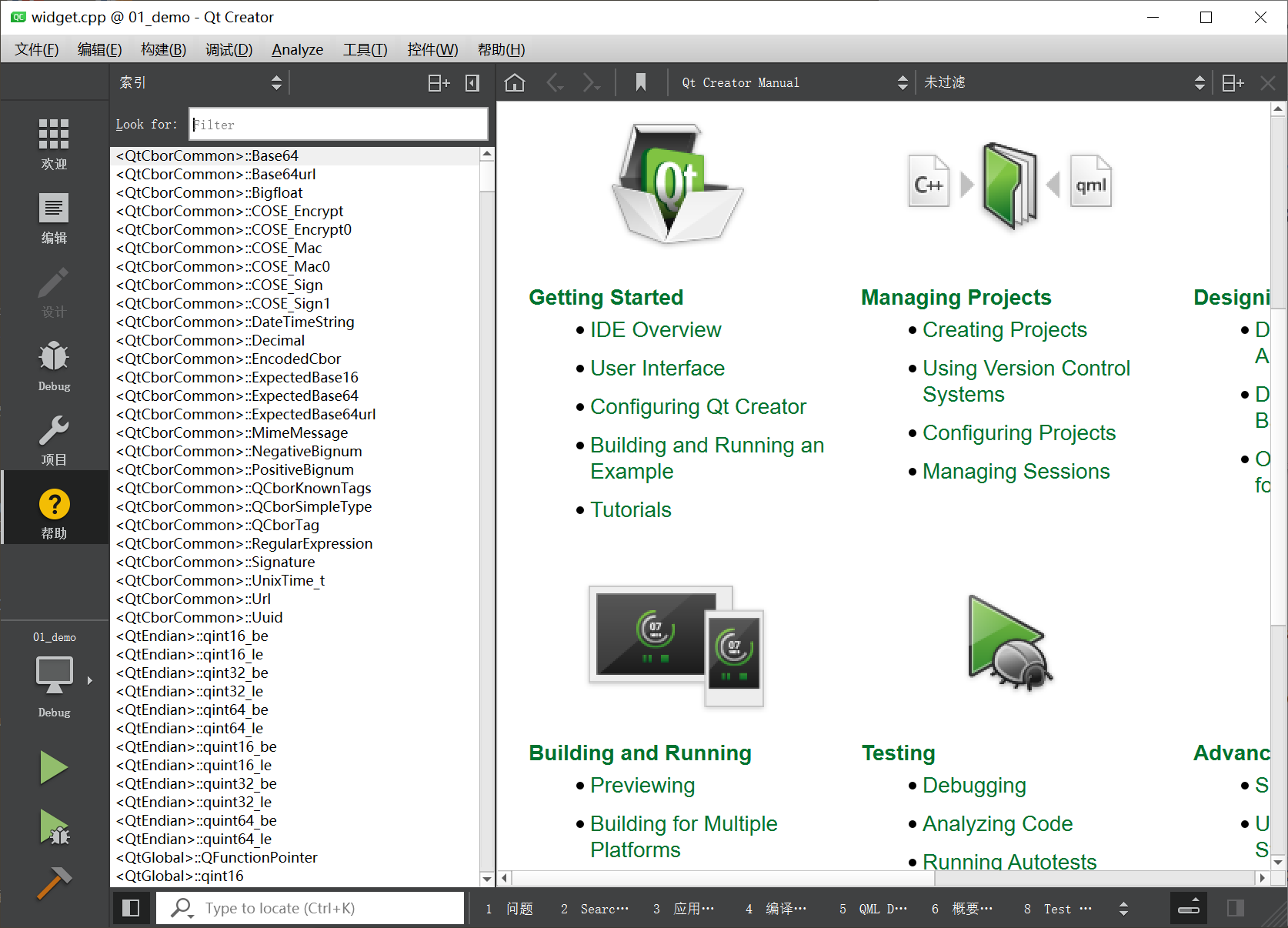Open the 构建(B) menu

tap(163, 49)
